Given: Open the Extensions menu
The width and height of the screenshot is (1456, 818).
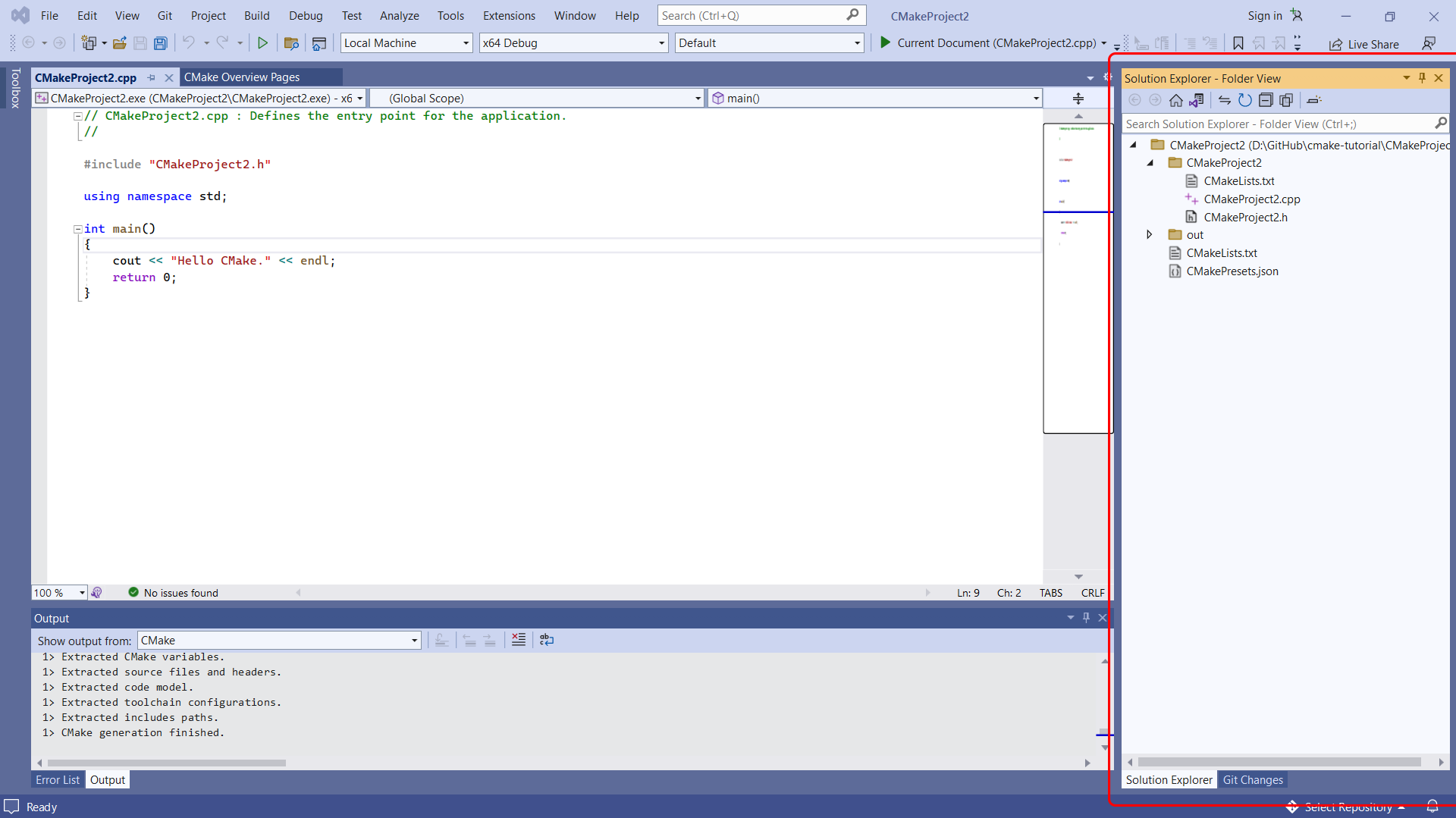Looking at the screenshot, I should [x=509, y=15].
